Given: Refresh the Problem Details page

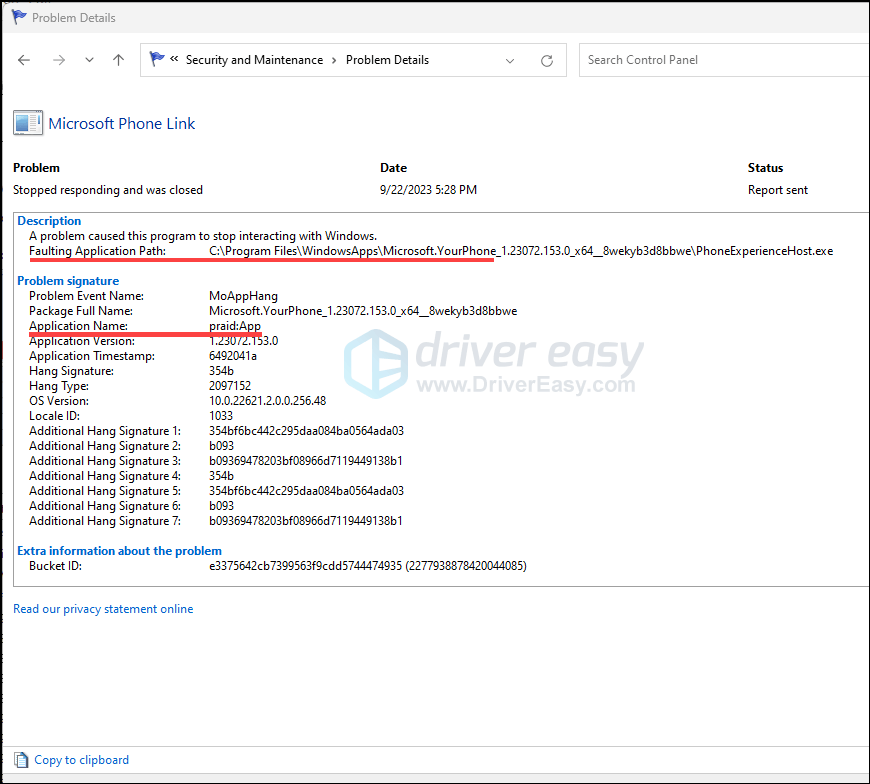Looking at the screenshot, I should click(x=546, y=60).
